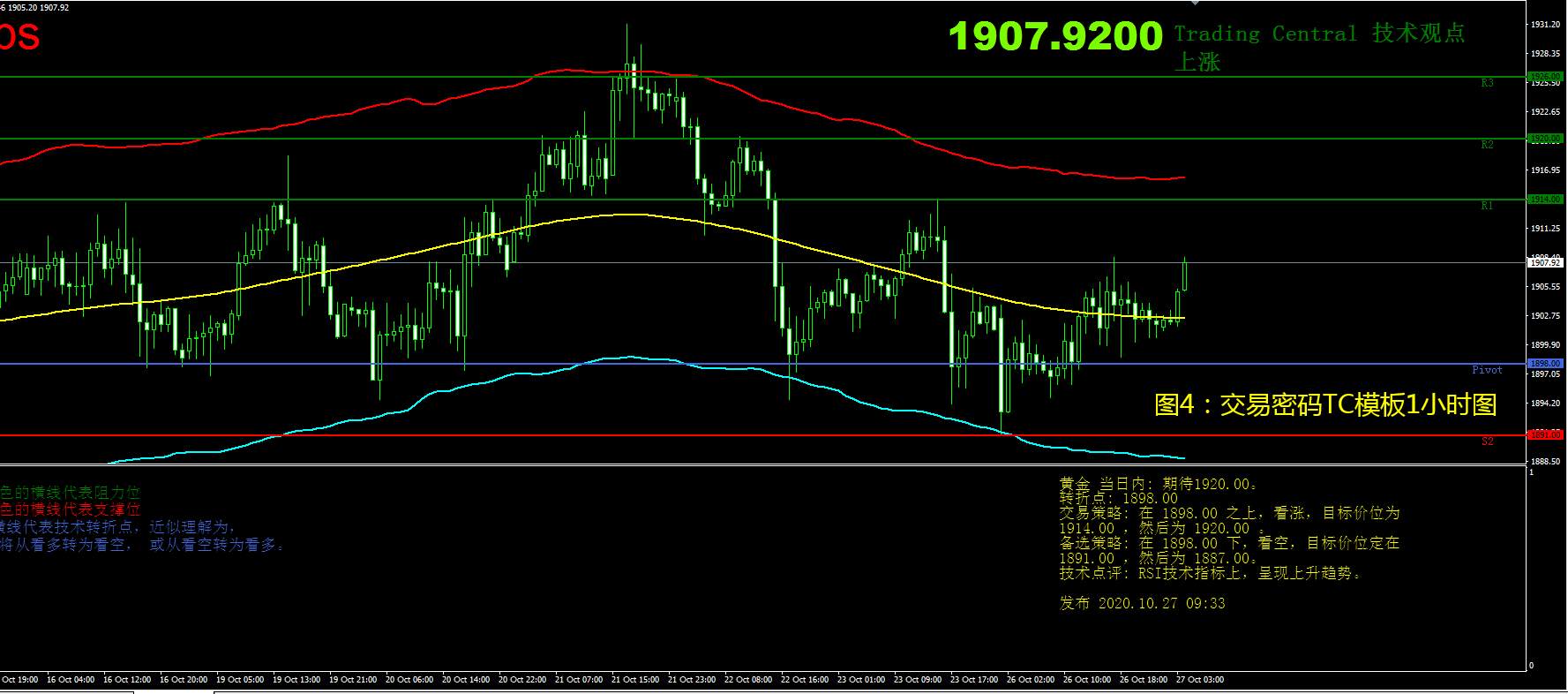
Task: Click the '21 Oct 15:00' time label
Action: click(635, 680)
